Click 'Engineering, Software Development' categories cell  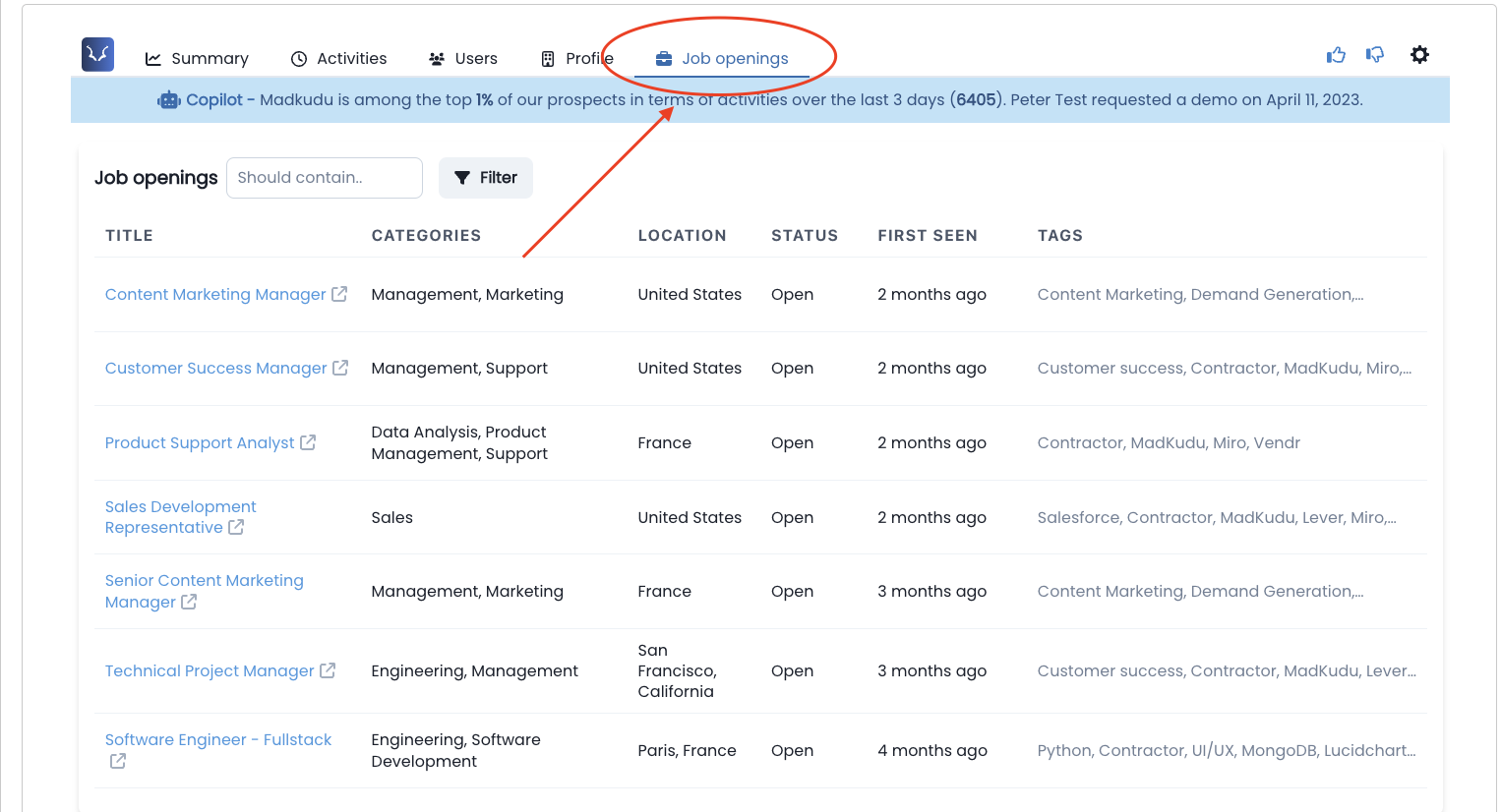pos(455,750)
